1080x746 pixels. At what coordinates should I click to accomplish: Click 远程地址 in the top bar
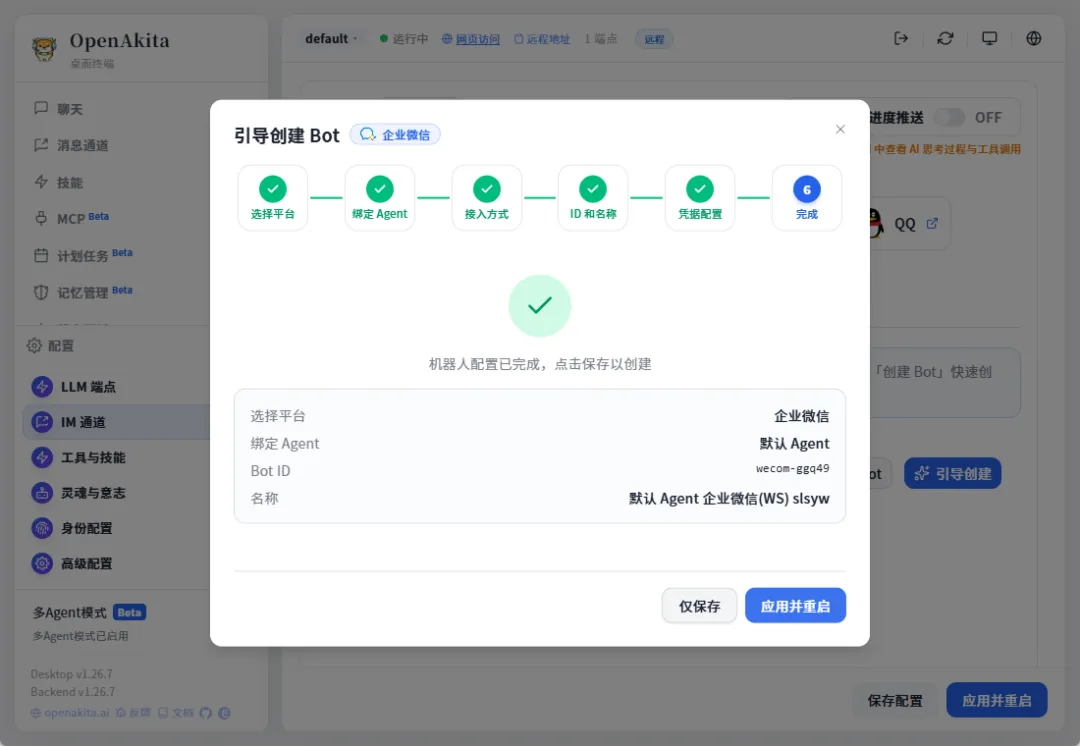542,39
